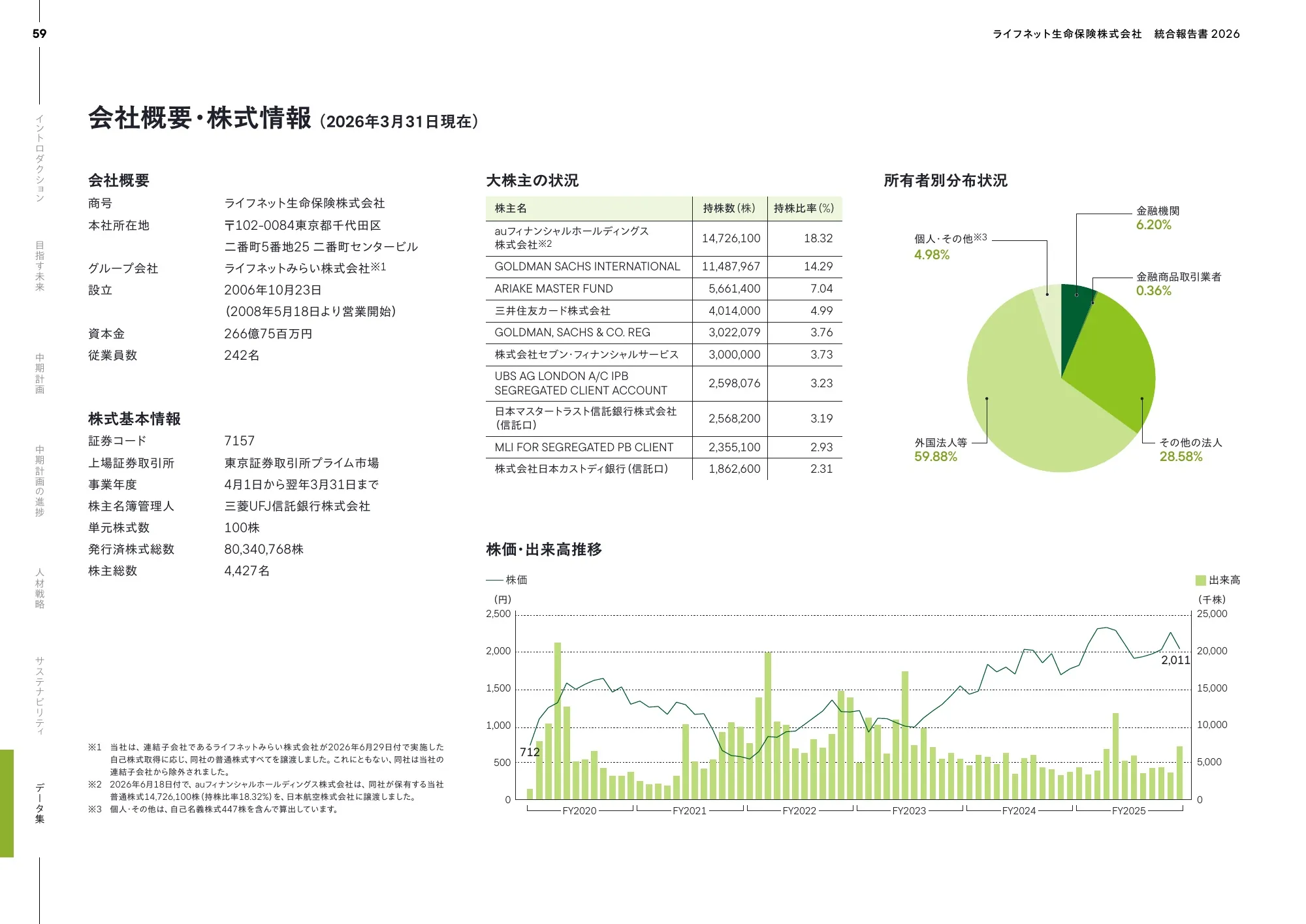The width and height of the screenshot is (1306, 924).
Task: Select the ARIAKE MASTER FUND row
Action: 664,289
